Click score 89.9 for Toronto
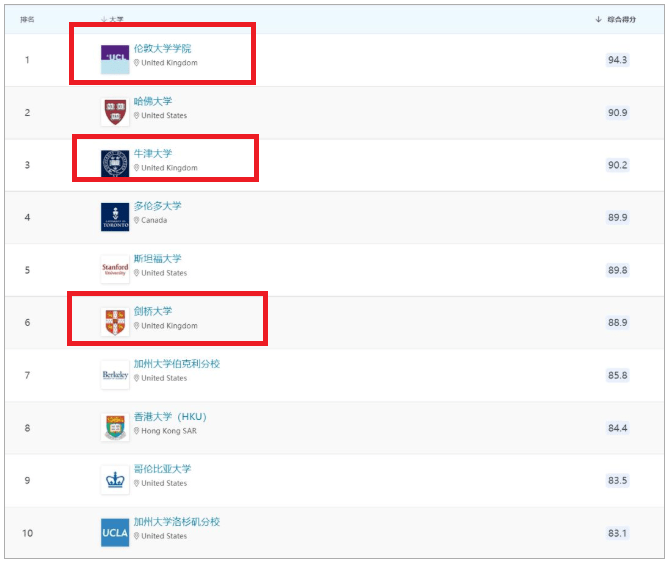The image size is (668, 563). point(617,217)
